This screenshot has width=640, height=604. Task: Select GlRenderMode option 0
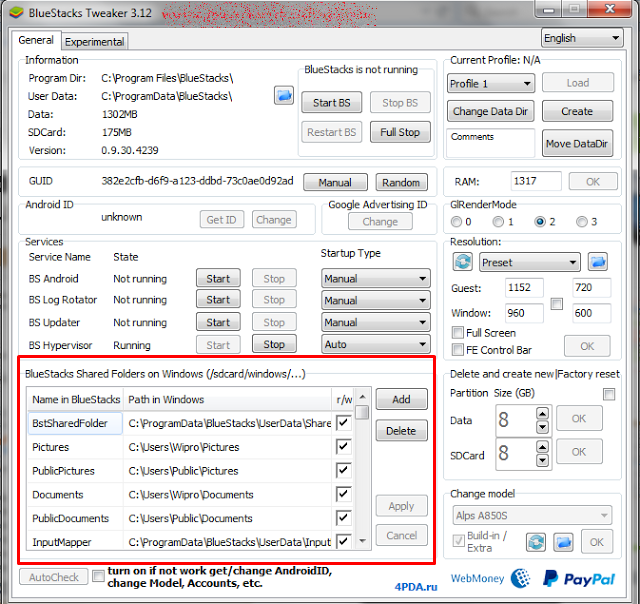point(456,222)
